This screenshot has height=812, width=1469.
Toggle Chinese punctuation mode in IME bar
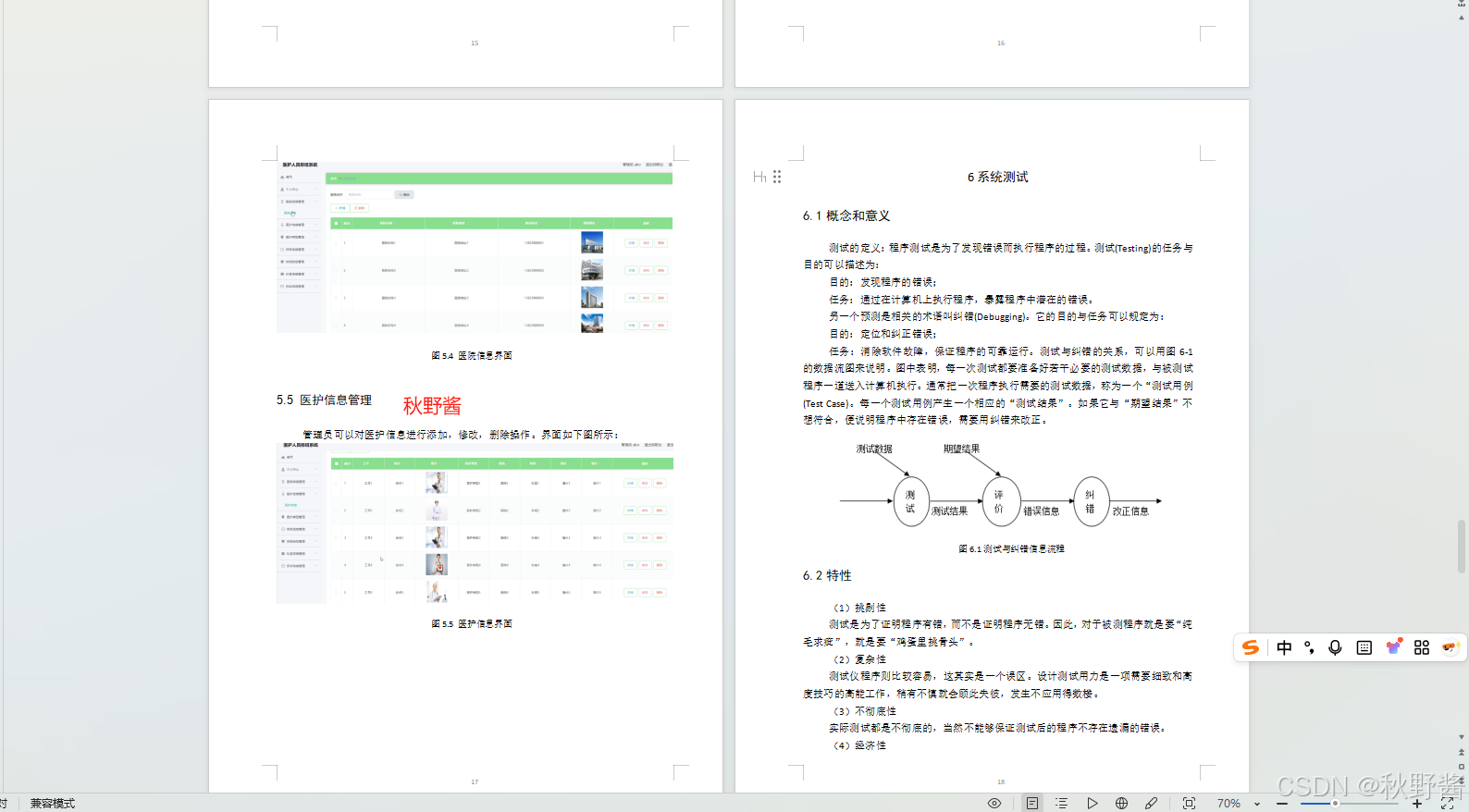pos(1309,647)
